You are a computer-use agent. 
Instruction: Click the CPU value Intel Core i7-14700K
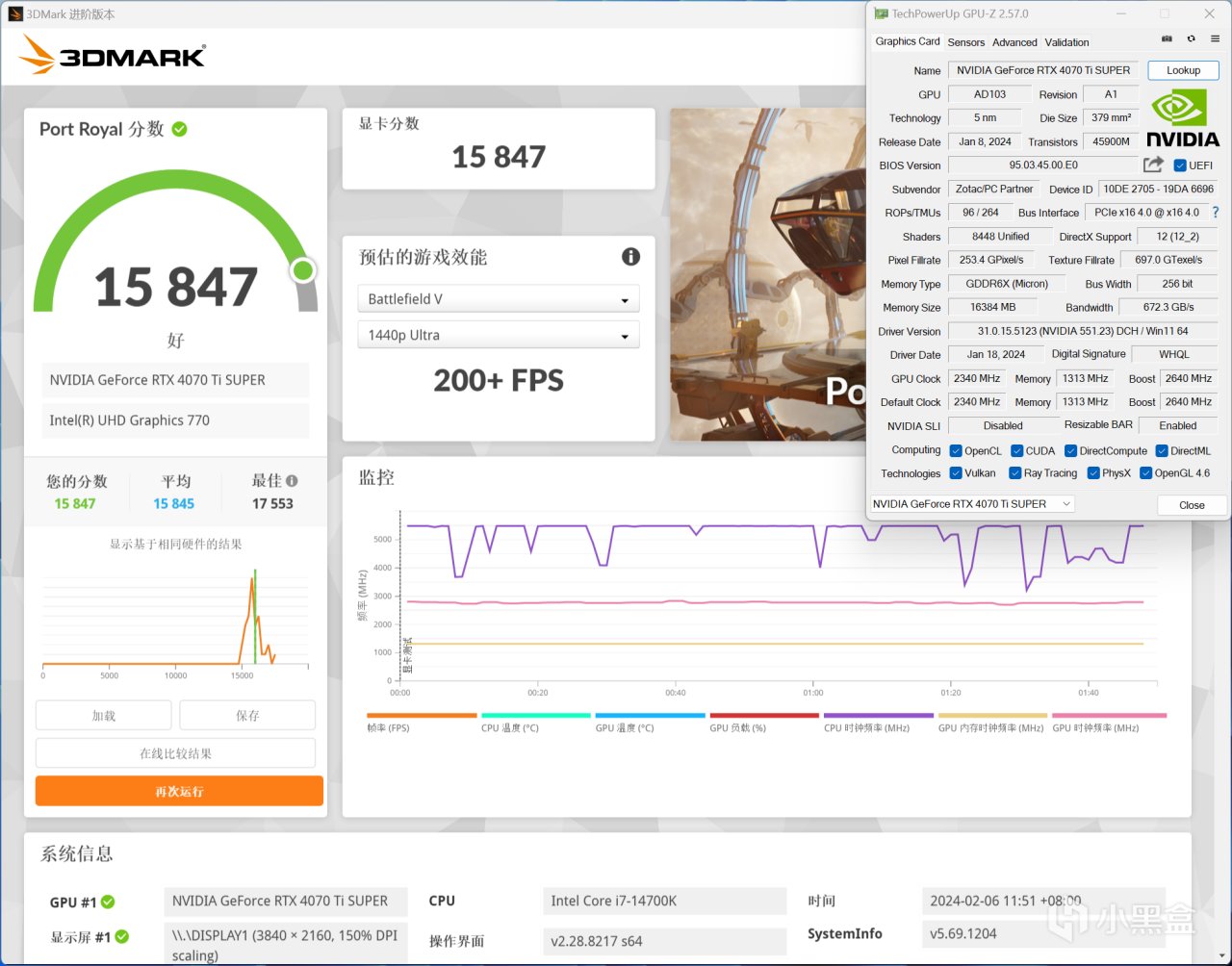(x=664, y=902)
